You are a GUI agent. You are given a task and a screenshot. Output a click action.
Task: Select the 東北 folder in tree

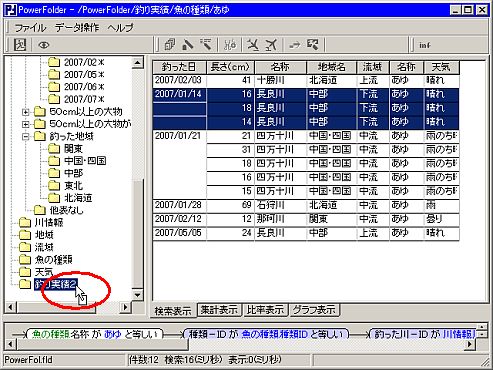click(x=73, y=186)
